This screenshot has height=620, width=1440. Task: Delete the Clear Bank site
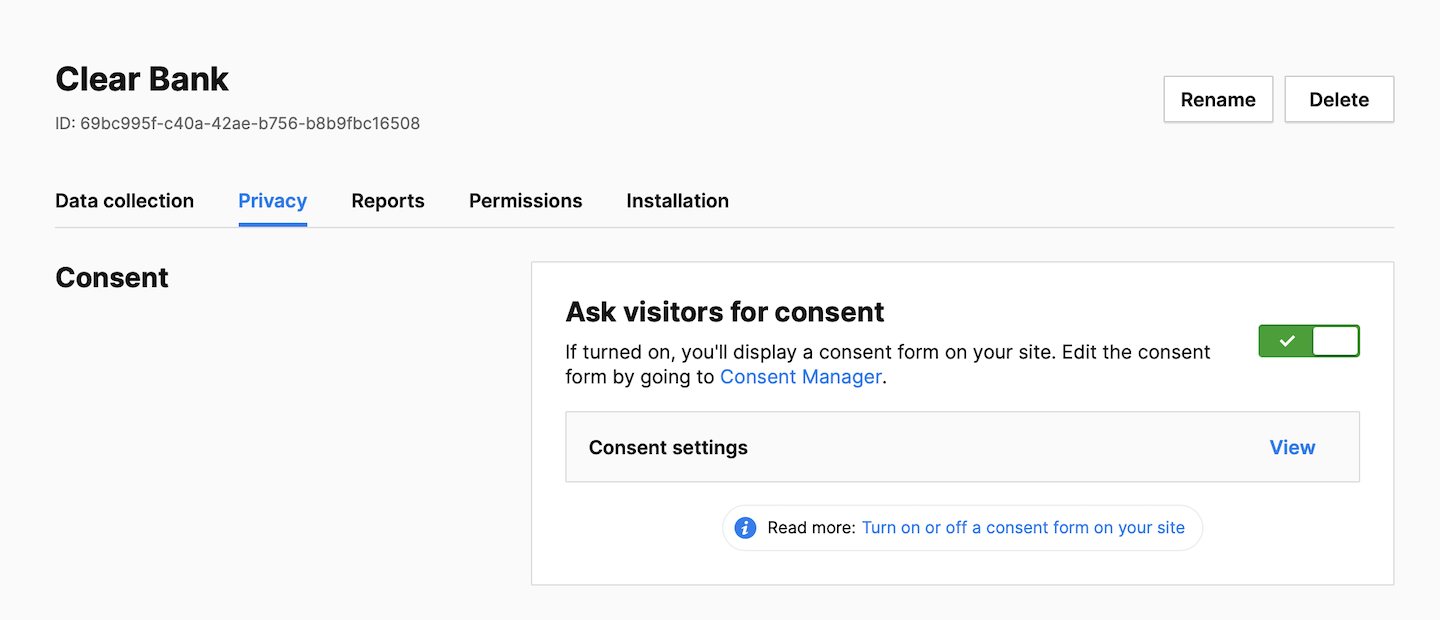(x=1339, y=99)
